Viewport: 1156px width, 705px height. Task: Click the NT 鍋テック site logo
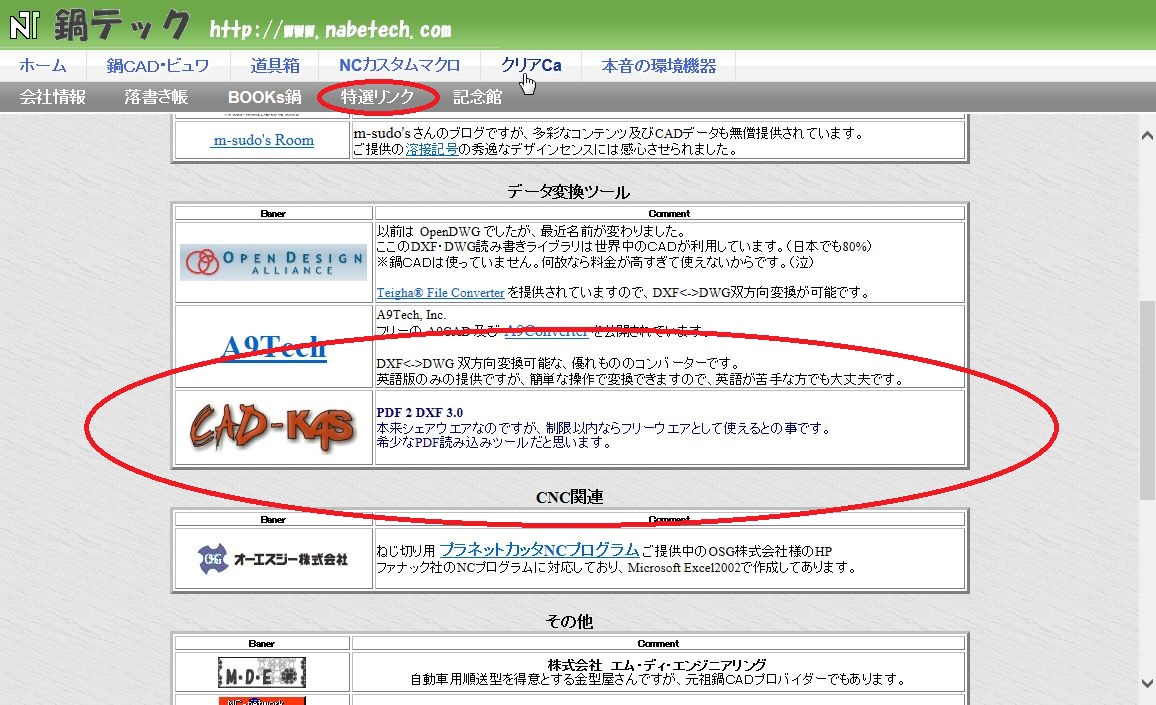point(100,26)
